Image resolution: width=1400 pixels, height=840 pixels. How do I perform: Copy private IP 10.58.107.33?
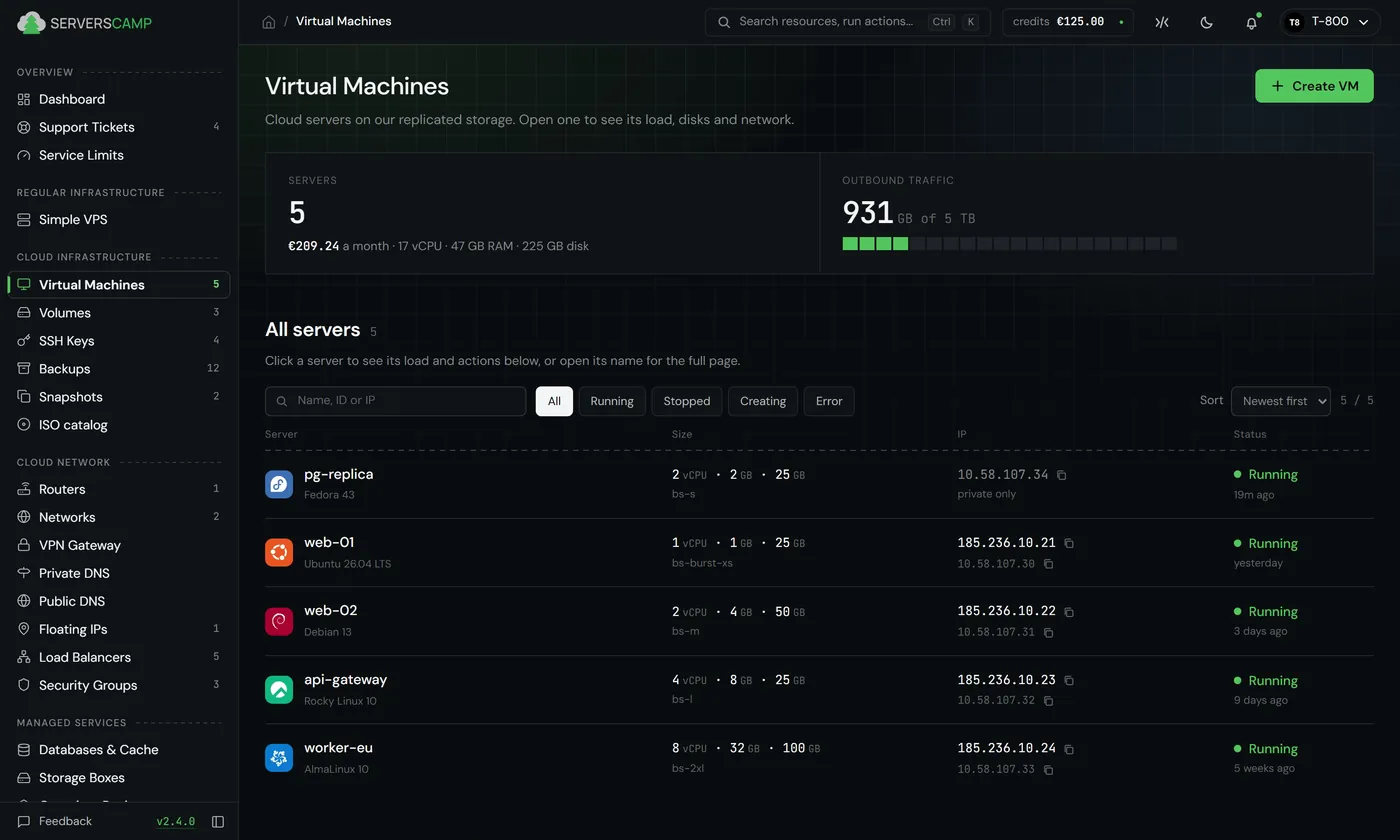pyautogui.click(x=1048, y=769)
